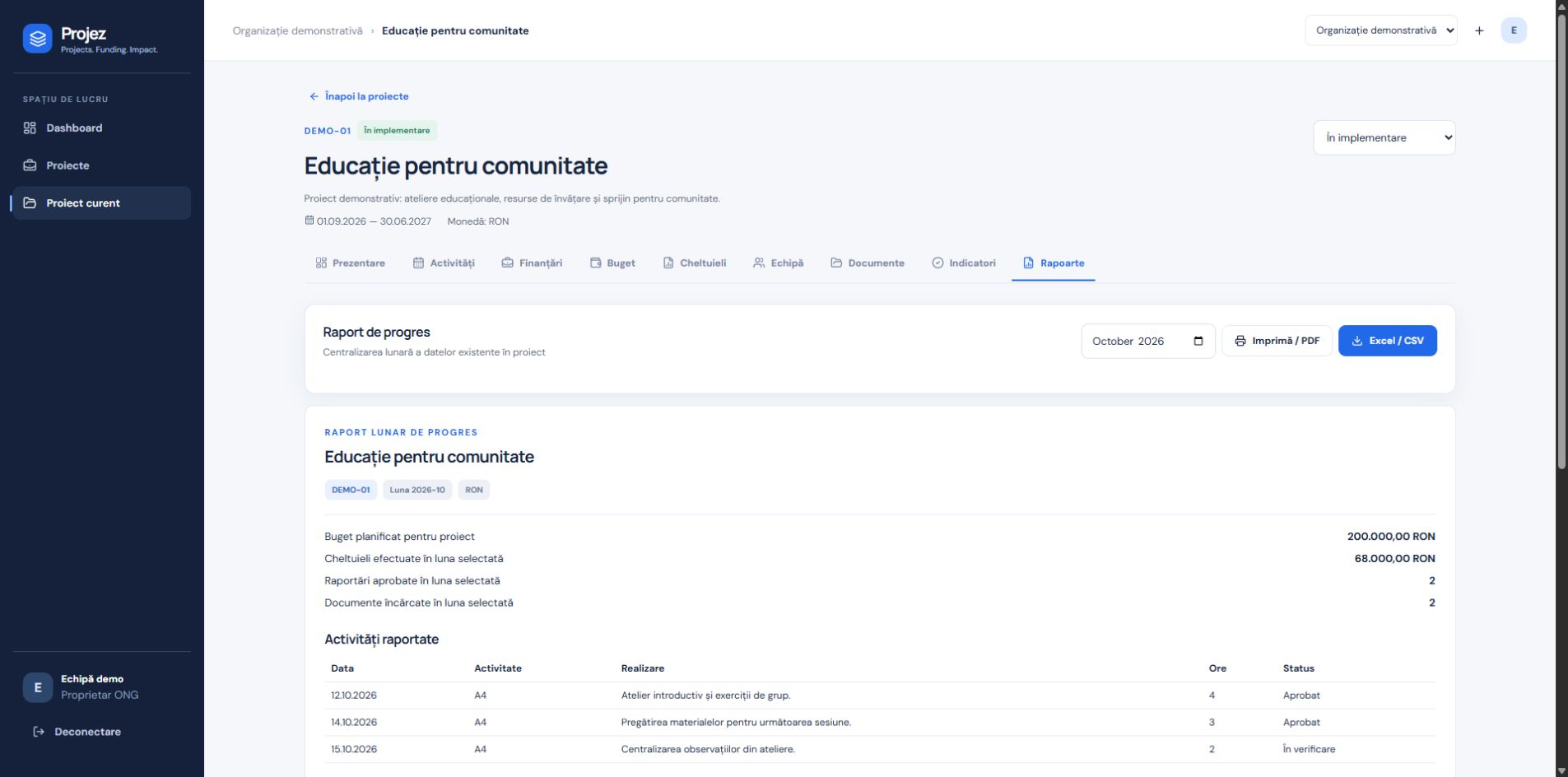Click the Înapoi la proiecte link
Viewport: 1568px width, 777px height.
[x=359, y=96]
